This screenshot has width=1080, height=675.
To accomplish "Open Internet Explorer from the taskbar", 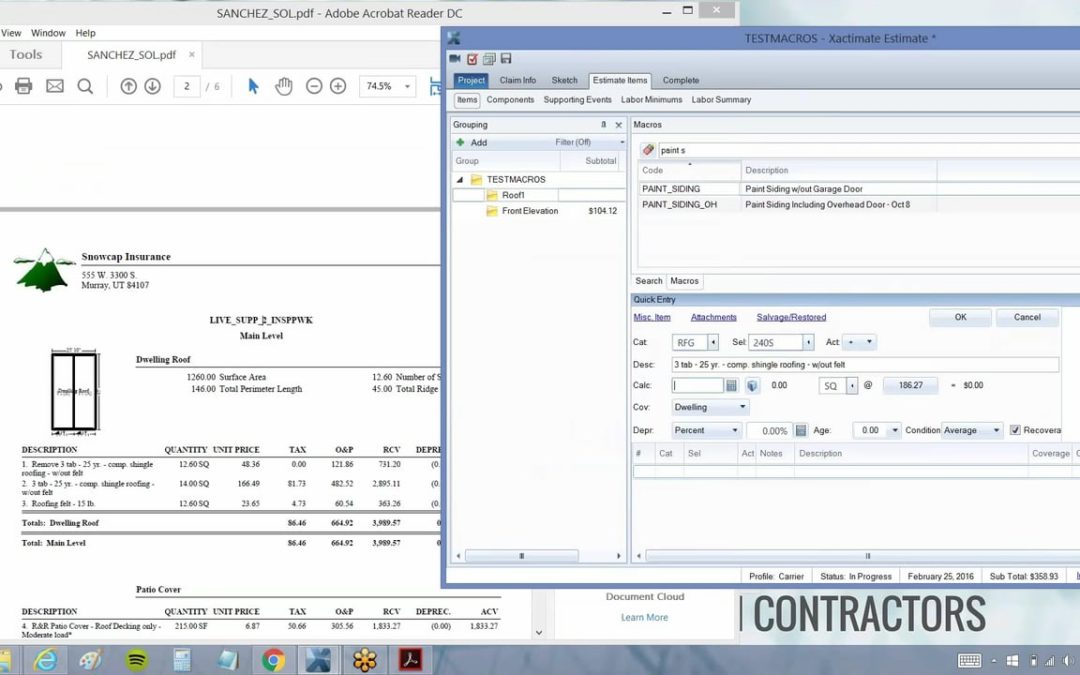I will click(x=45, y=661).
